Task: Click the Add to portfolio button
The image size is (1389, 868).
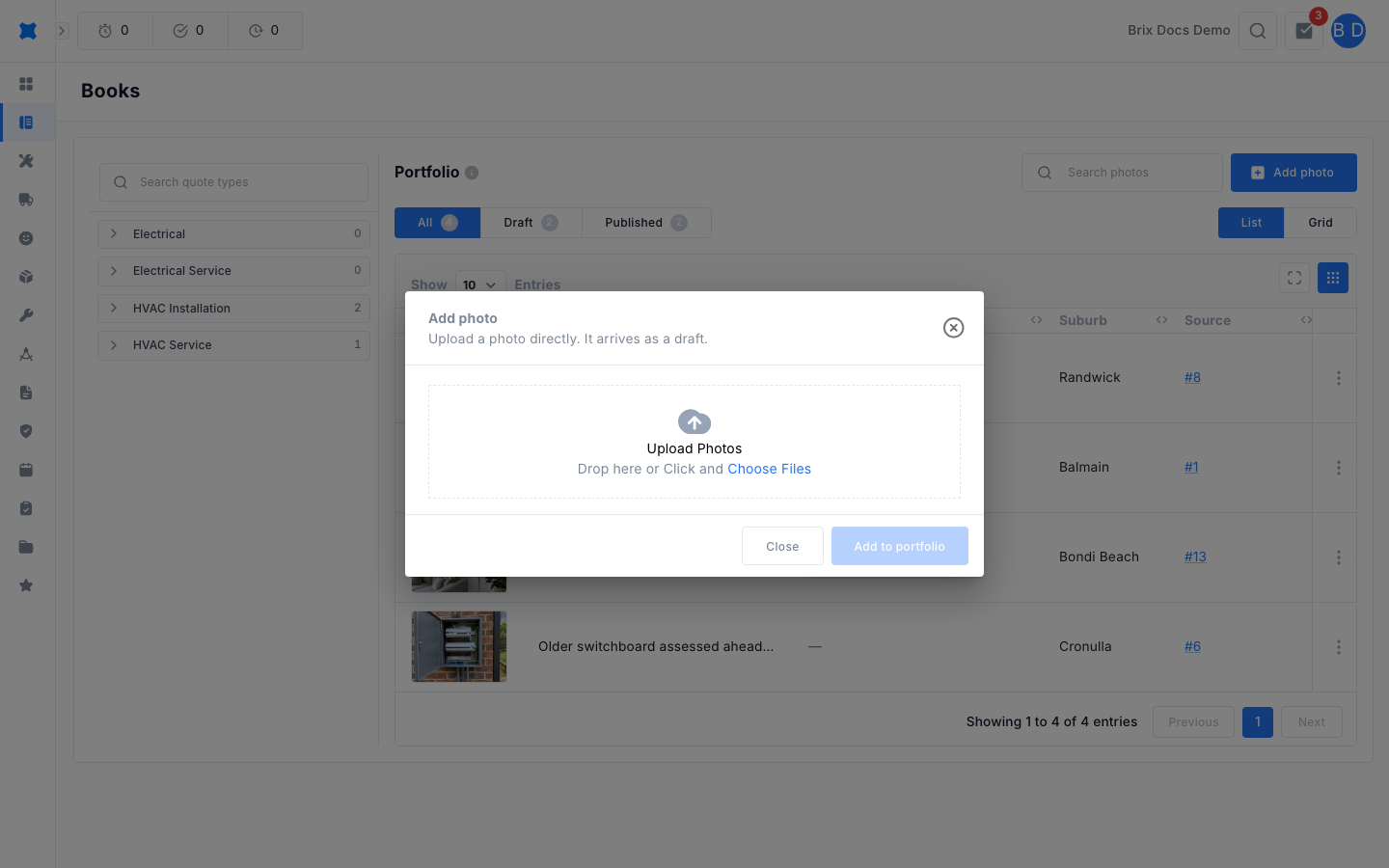Action: point(900,546)
